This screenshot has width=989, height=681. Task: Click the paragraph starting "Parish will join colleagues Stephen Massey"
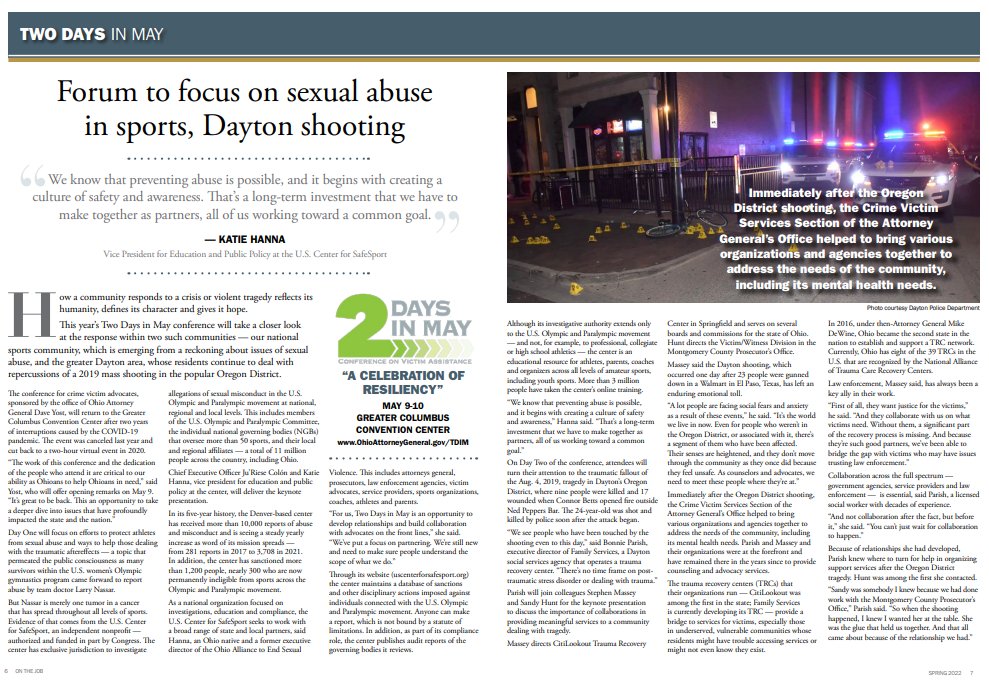coord(582,612)
